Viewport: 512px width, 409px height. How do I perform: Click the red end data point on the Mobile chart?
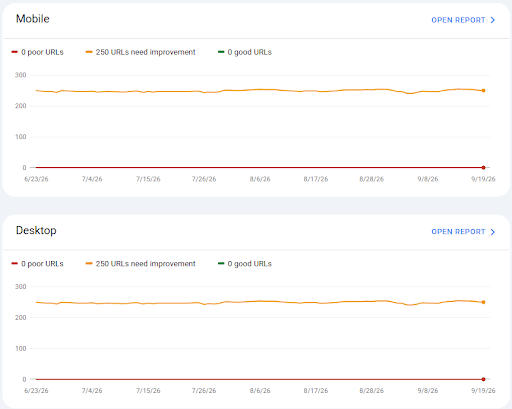[x=483, y=167]
